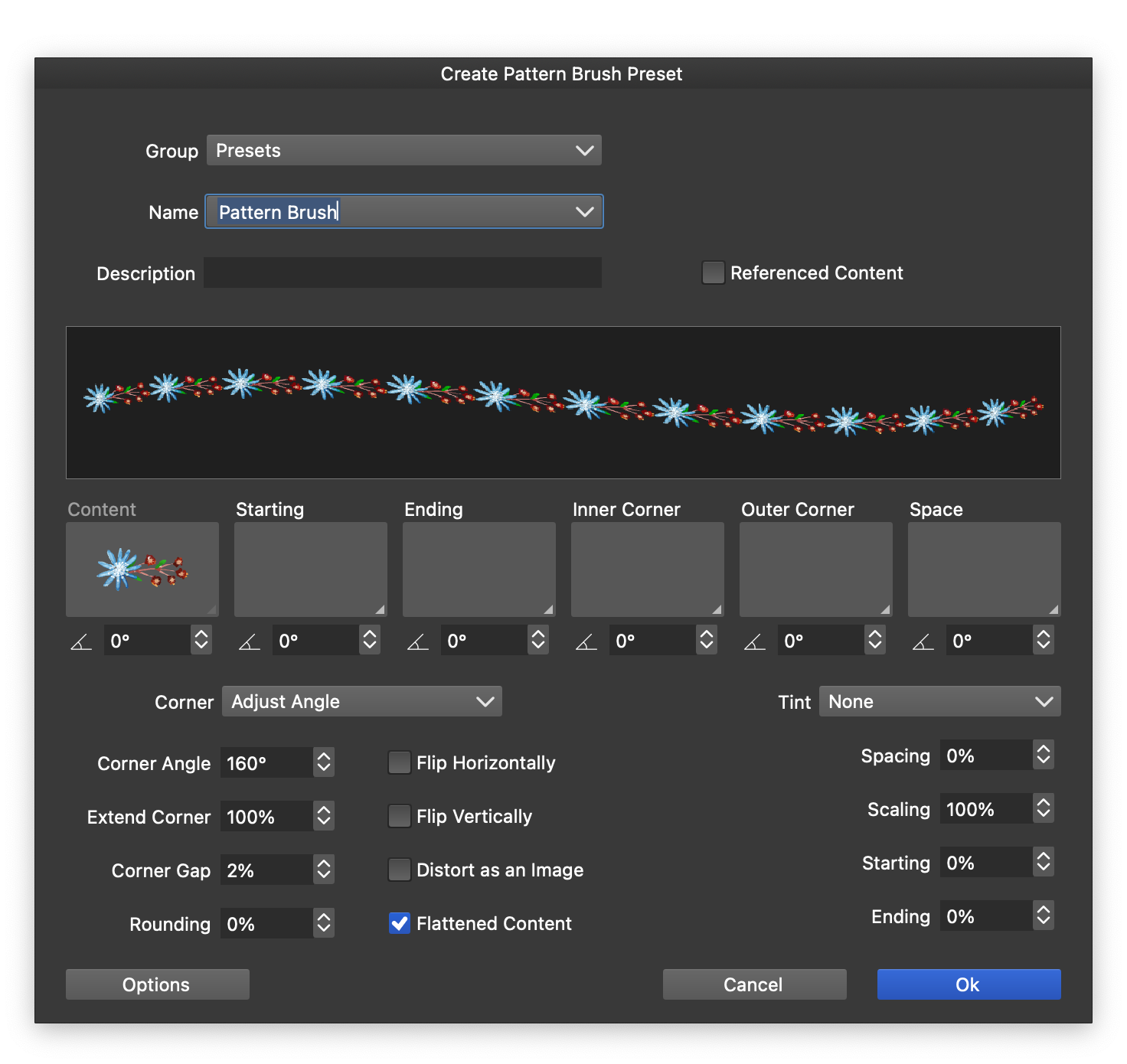Click the Content brush tile thumbnail
Viewport: 1127px width, 1064px height.
(x=142, y=570)
